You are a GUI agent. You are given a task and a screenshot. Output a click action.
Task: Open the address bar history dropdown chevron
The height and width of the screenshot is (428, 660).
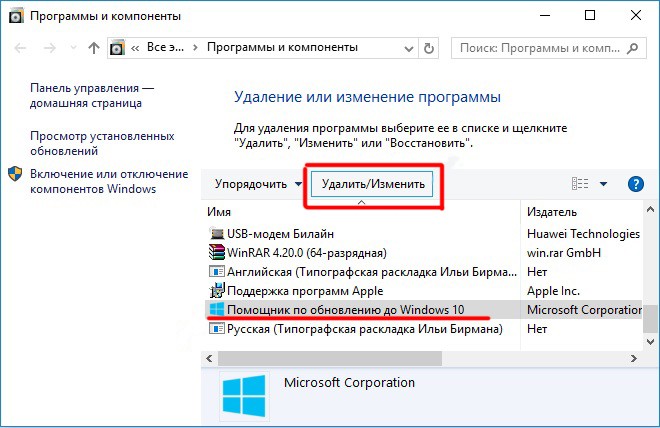click(408, 48)
